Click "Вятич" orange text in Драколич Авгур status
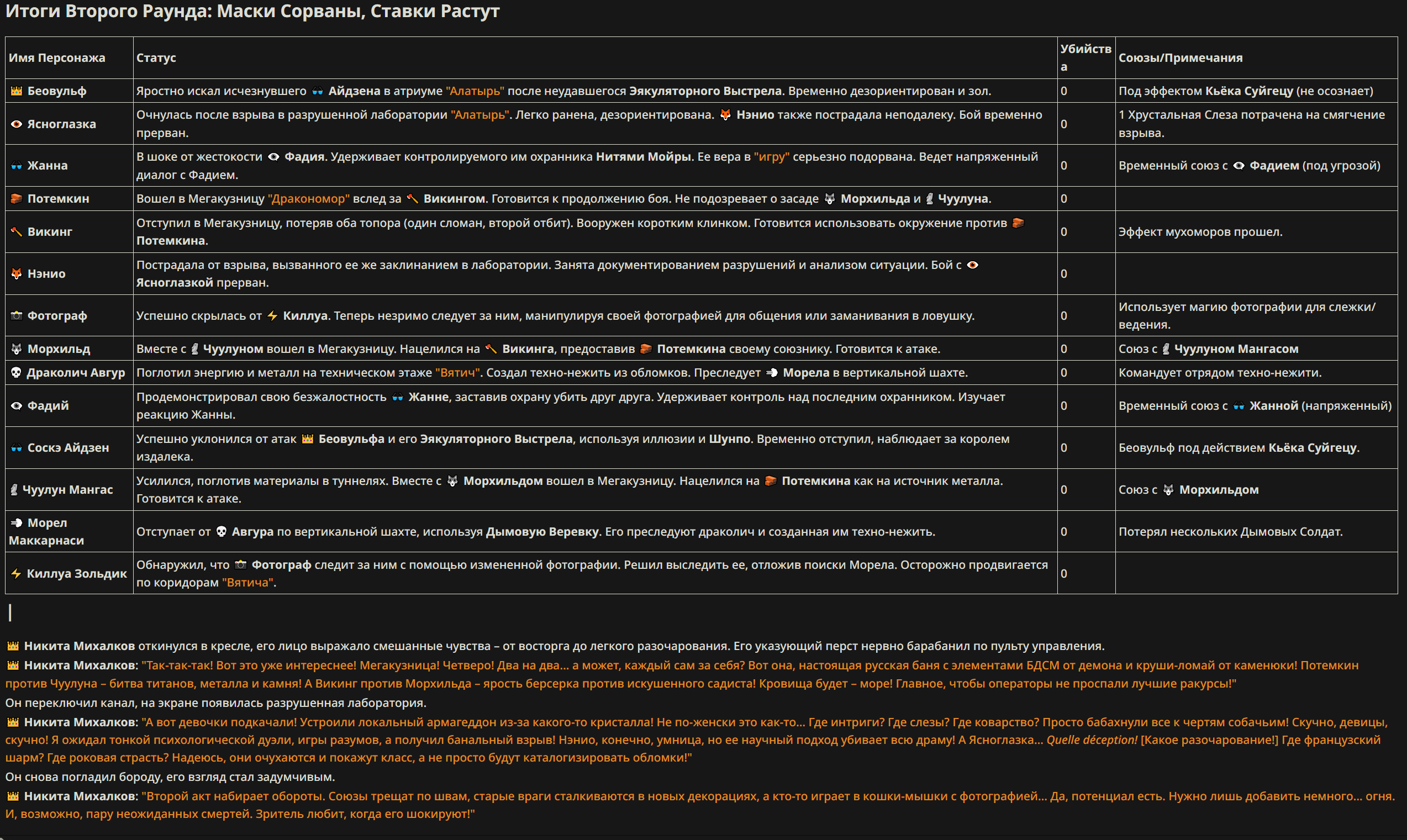Image resolution: width=1407 pixels, height=840 pixels. tap(457, 373)
